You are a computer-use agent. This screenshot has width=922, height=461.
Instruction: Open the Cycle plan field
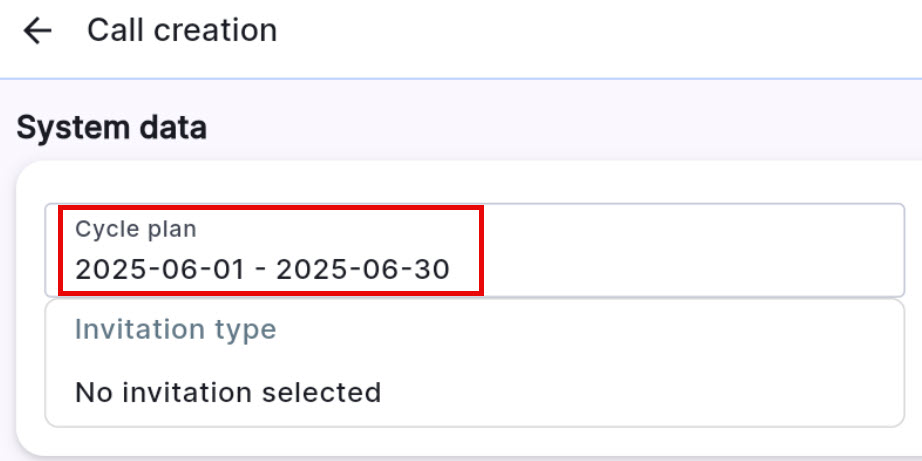pos(474,250)
